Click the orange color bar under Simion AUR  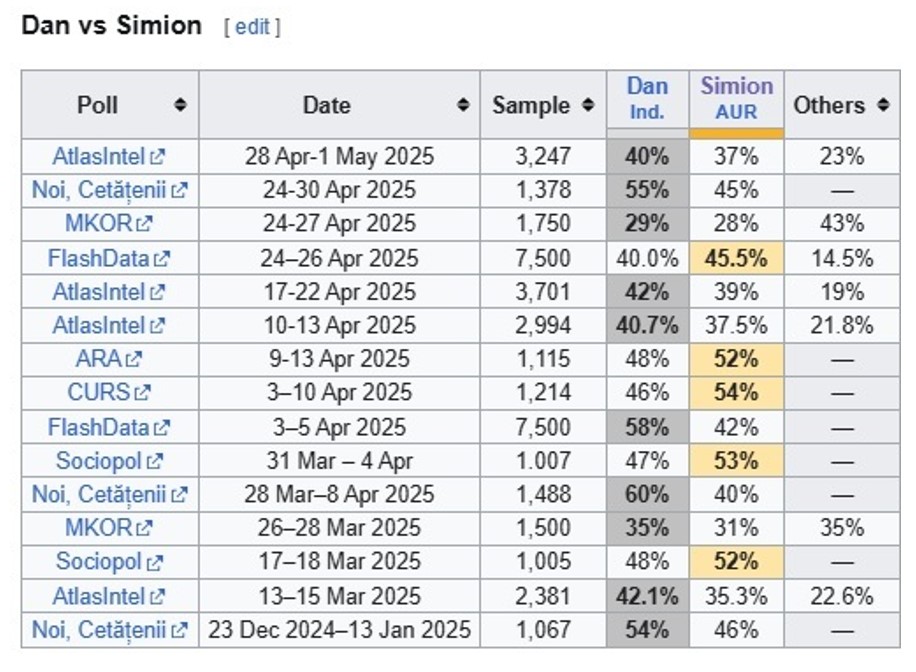(x=736, y=133)
